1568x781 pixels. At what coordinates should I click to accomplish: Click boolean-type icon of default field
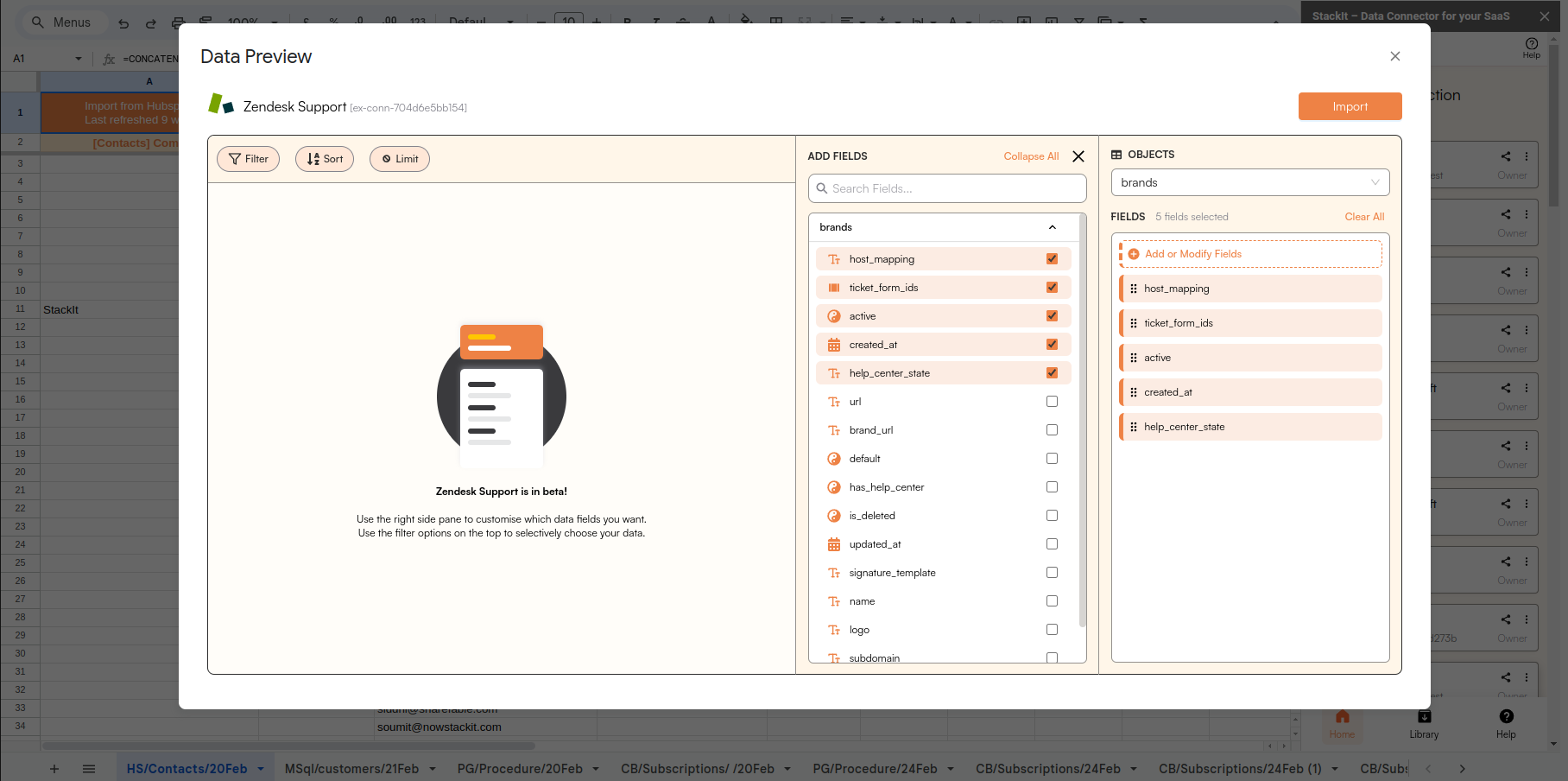coord(834,459)
